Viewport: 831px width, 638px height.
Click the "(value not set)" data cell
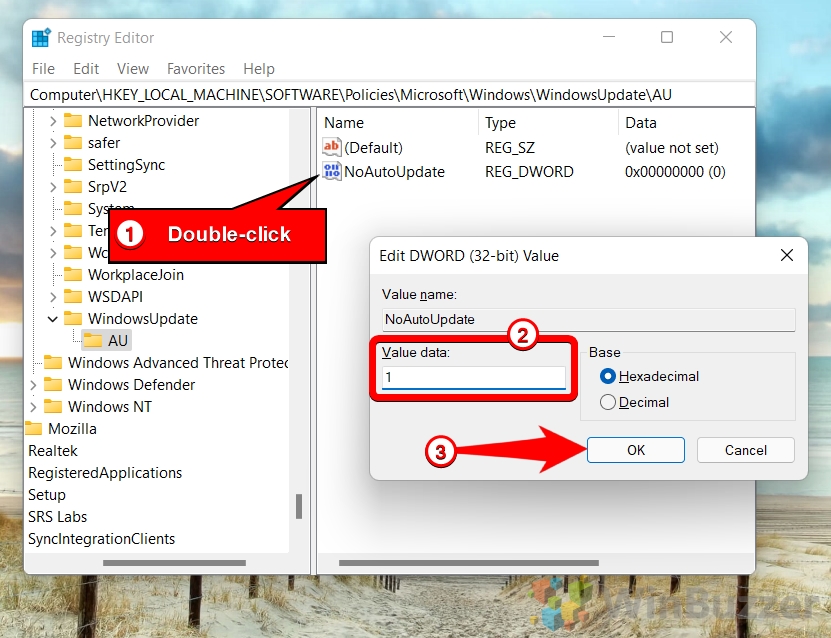click(x=671, y=147)
